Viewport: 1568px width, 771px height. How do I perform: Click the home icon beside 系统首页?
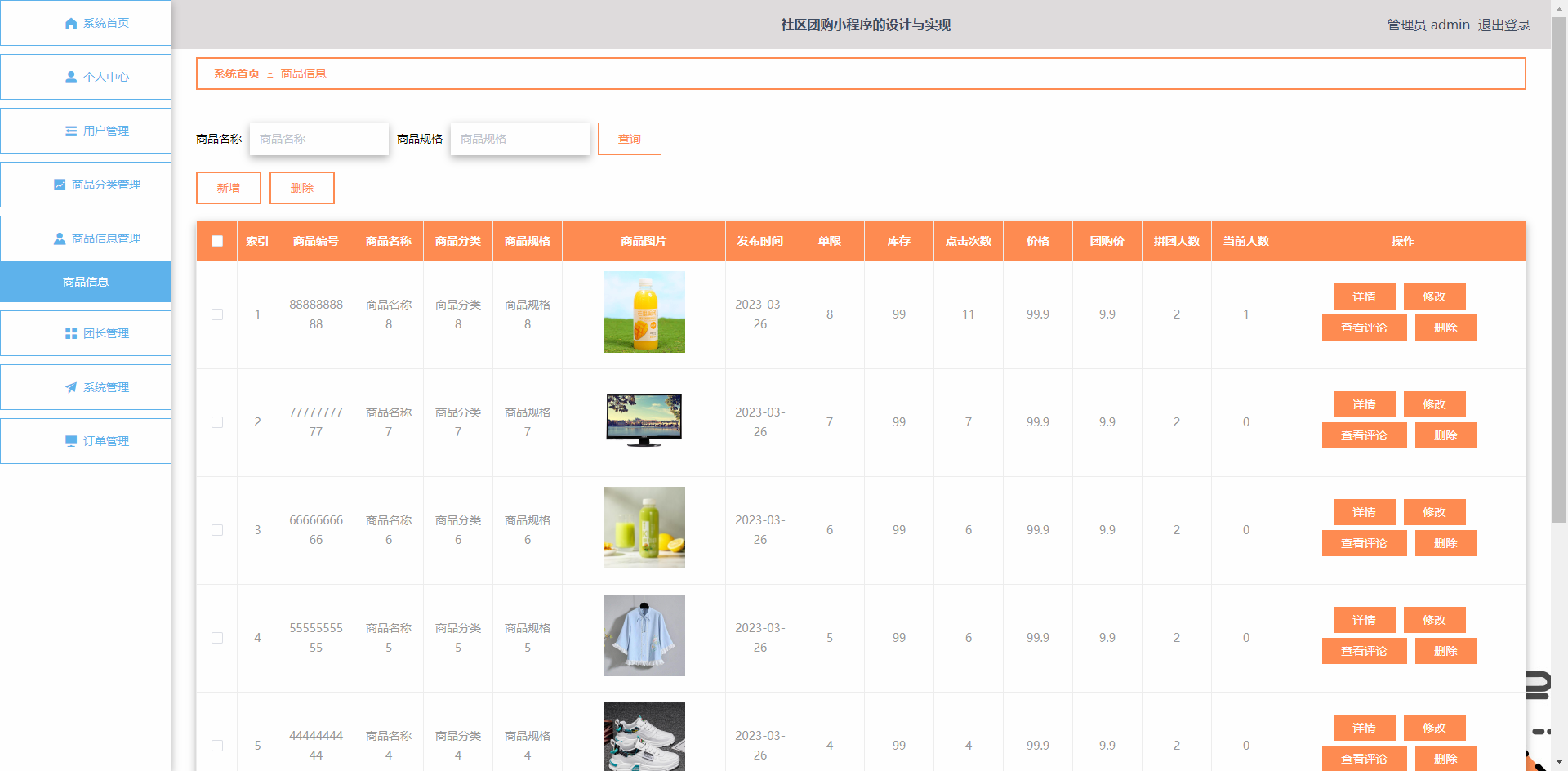71,23
